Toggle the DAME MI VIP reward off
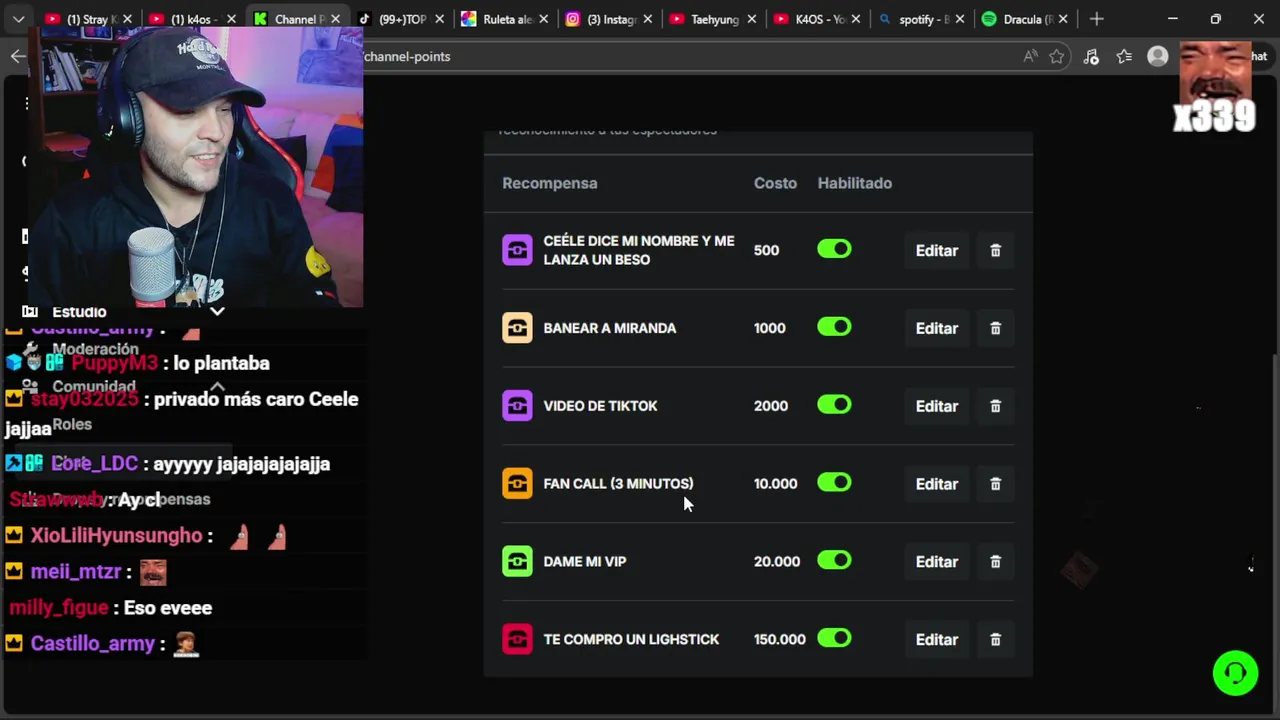This screenshot has height=720, width=1280. pyautogui.click(x=834, y=561)
